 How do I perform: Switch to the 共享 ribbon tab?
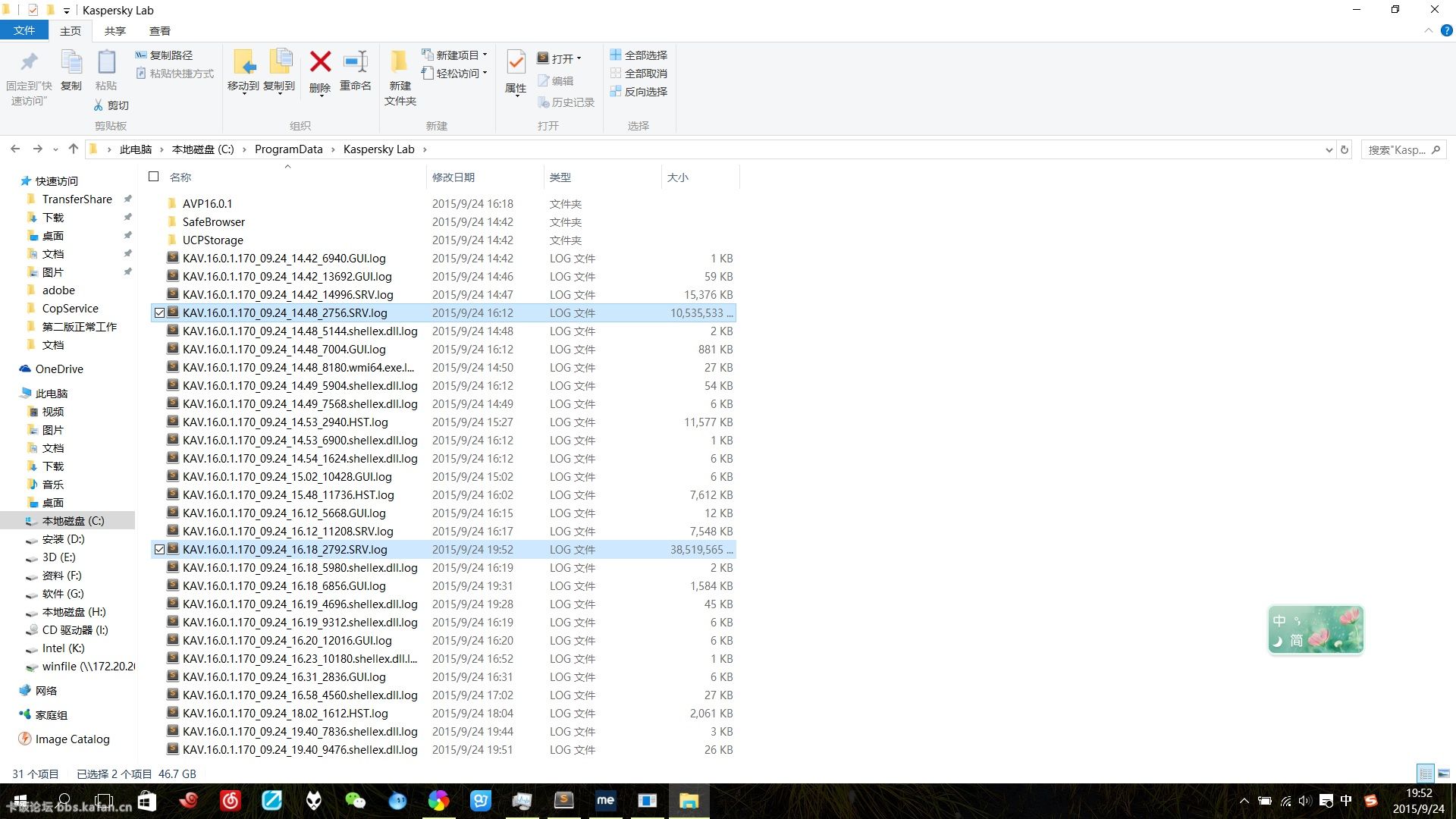point(115,31)
